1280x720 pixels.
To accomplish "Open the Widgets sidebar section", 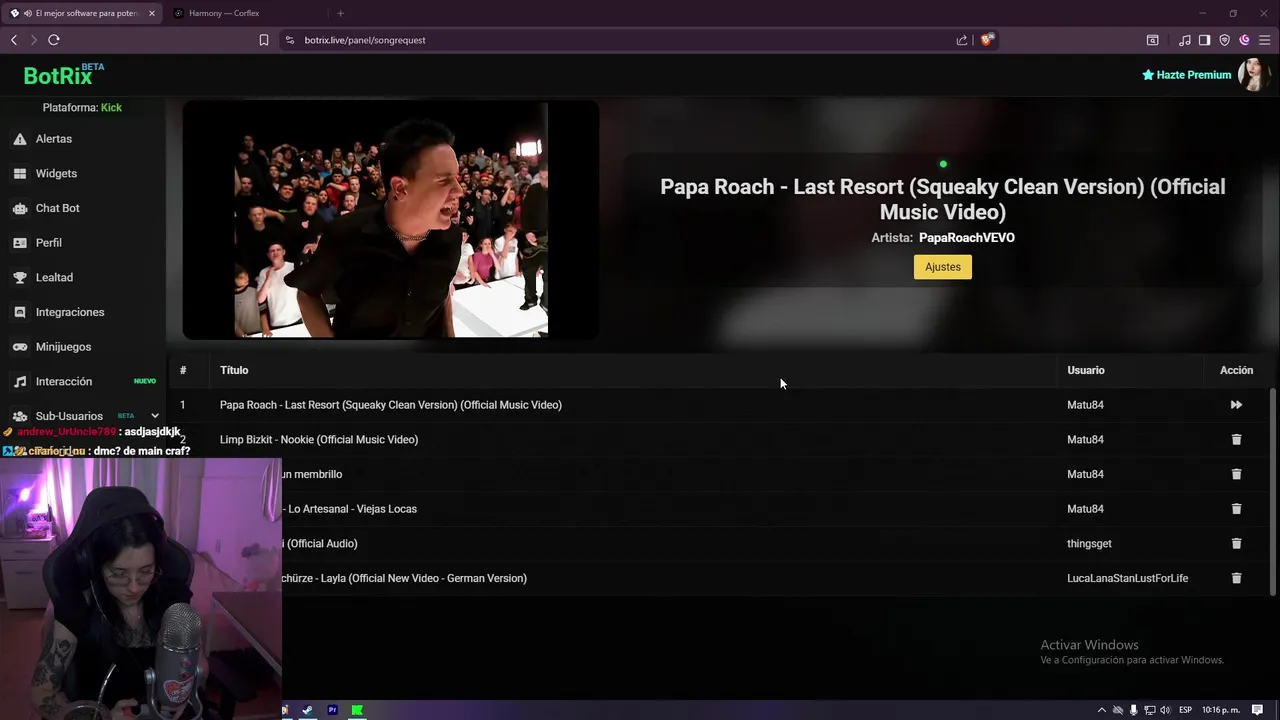I will coord(56,173).
